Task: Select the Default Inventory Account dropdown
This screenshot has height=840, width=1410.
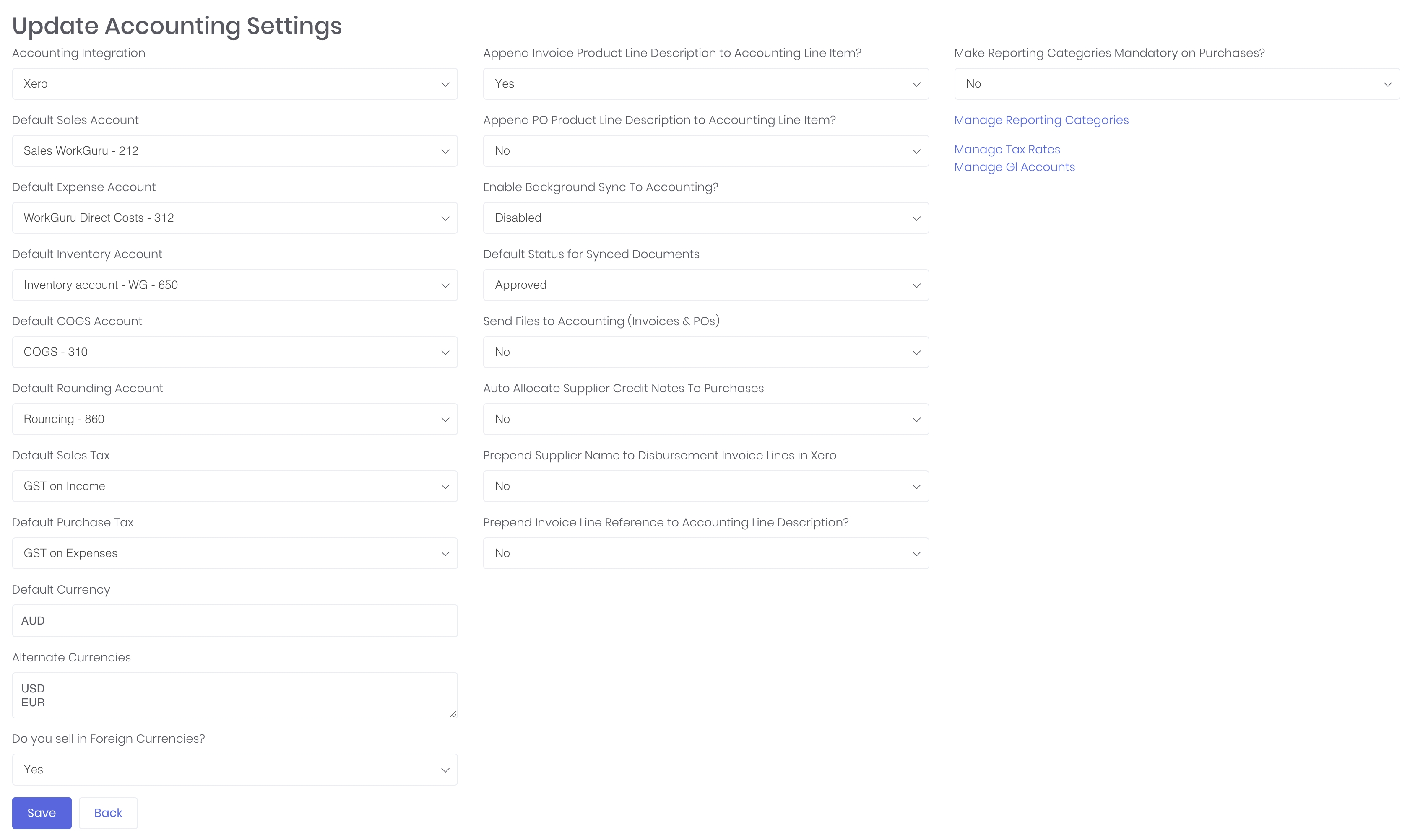Action: click(234, 285)
